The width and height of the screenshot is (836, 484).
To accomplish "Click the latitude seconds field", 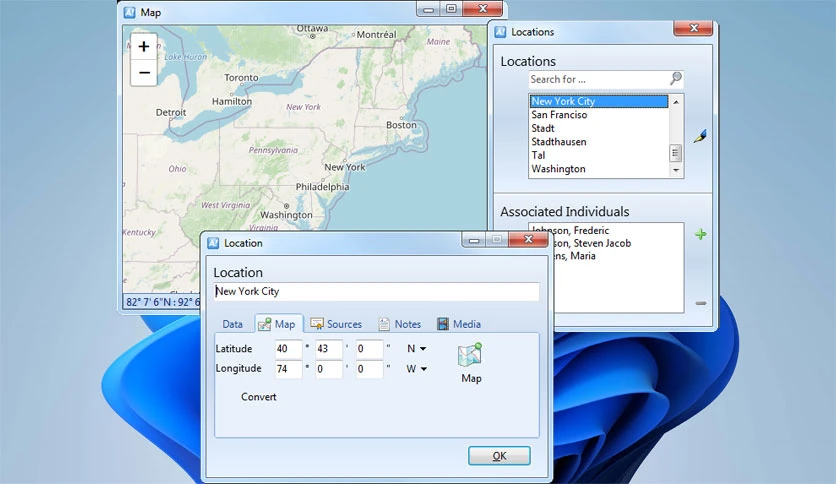I will pyautogui.click(x=369, y=349).
